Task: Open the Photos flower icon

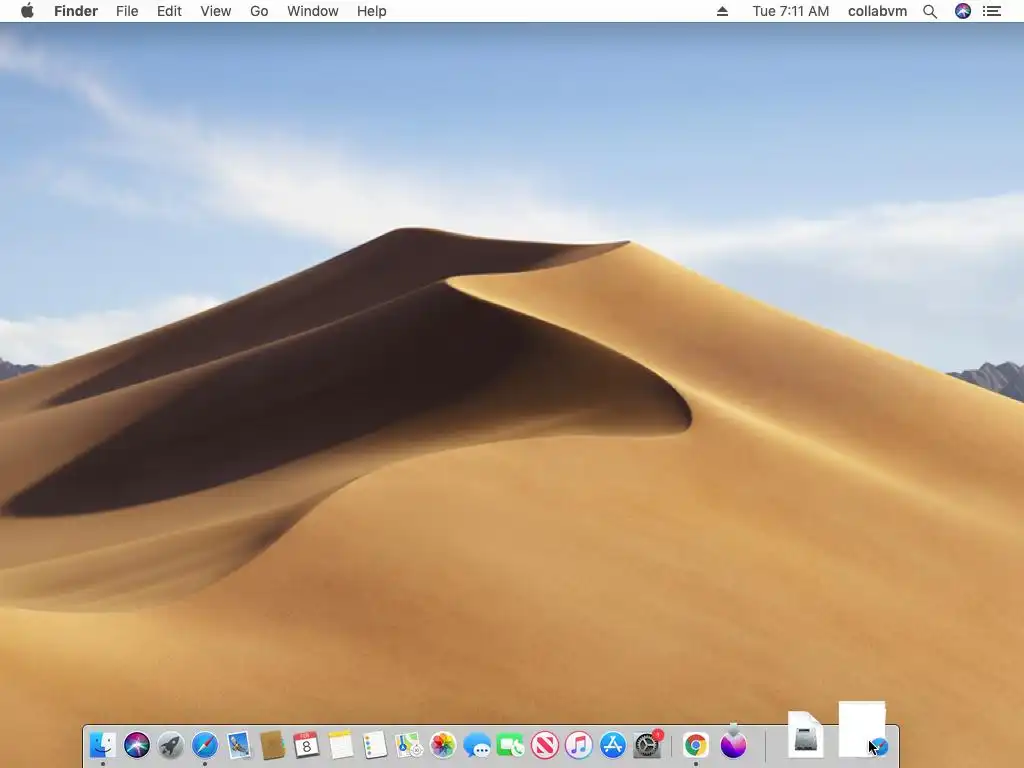Action: [x=443, y=744]
